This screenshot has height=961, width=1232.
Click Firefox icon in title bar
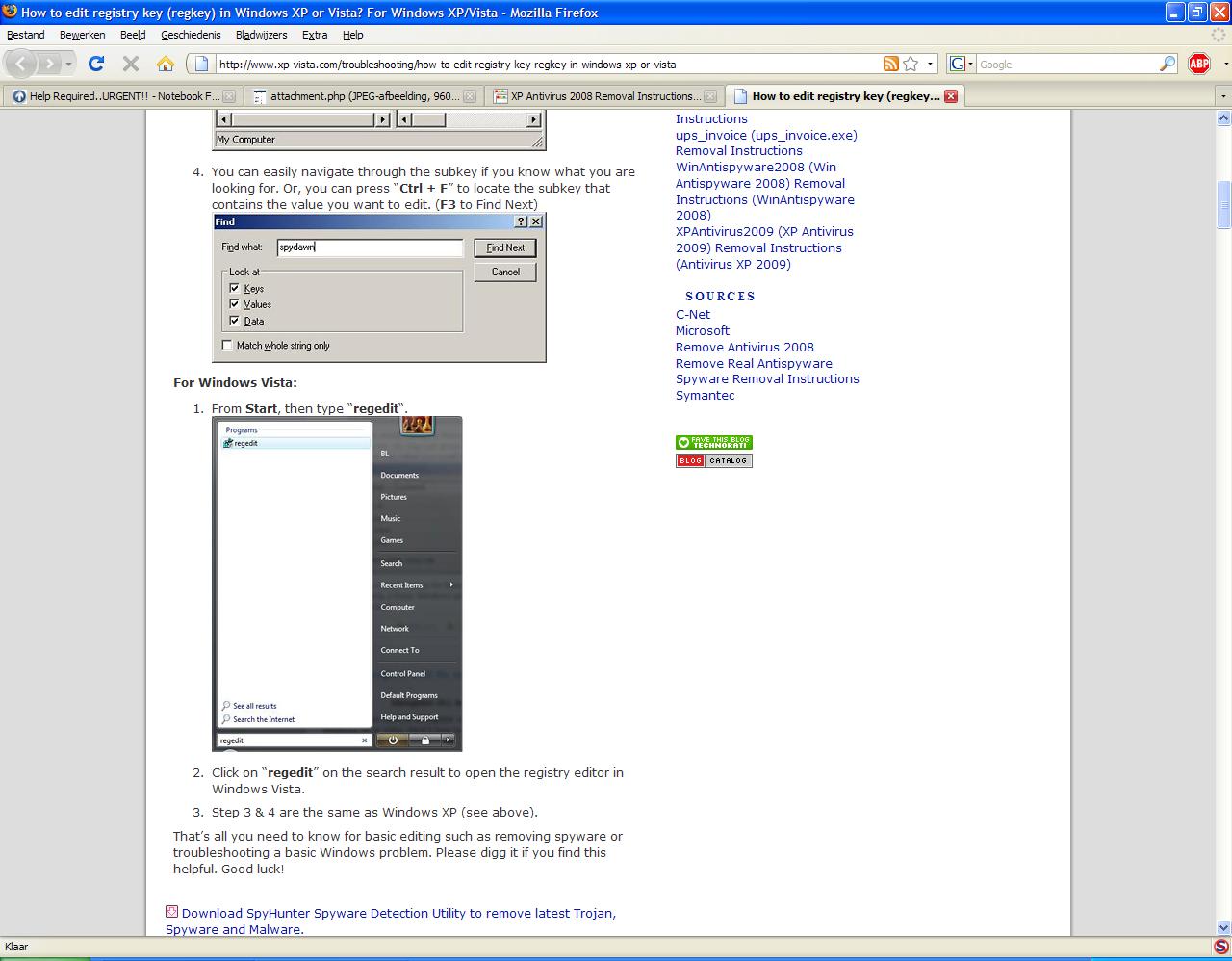tap(10, 12)
